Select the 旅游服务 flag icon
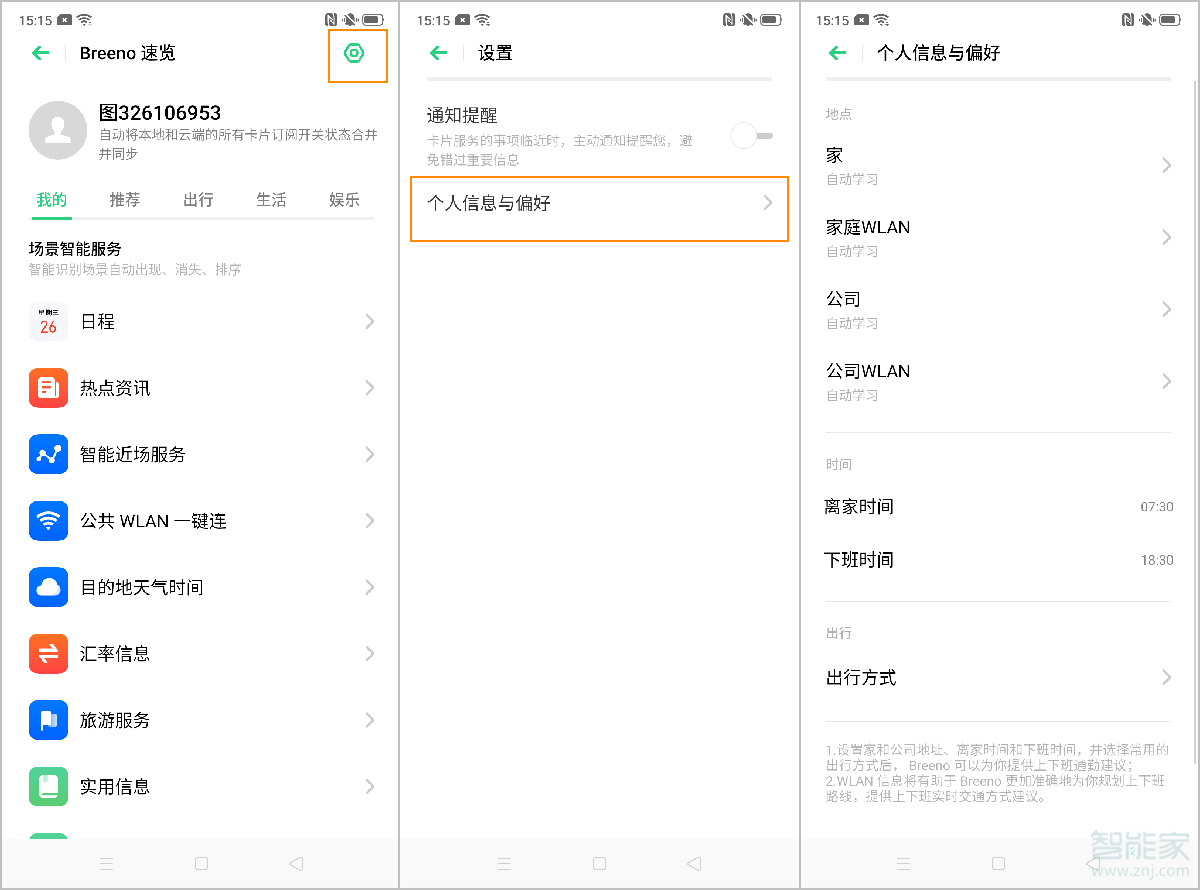The width and height of the screenshot is (1200, 890). coord(48,720)
